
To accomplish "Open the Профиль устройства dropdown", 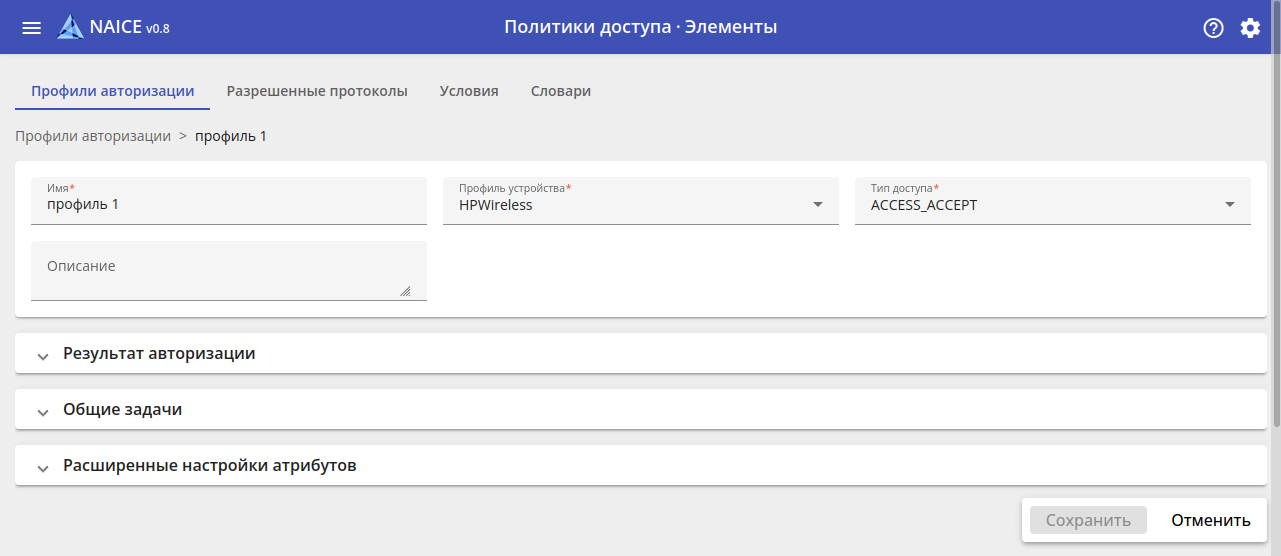I will tap(640, 204).
